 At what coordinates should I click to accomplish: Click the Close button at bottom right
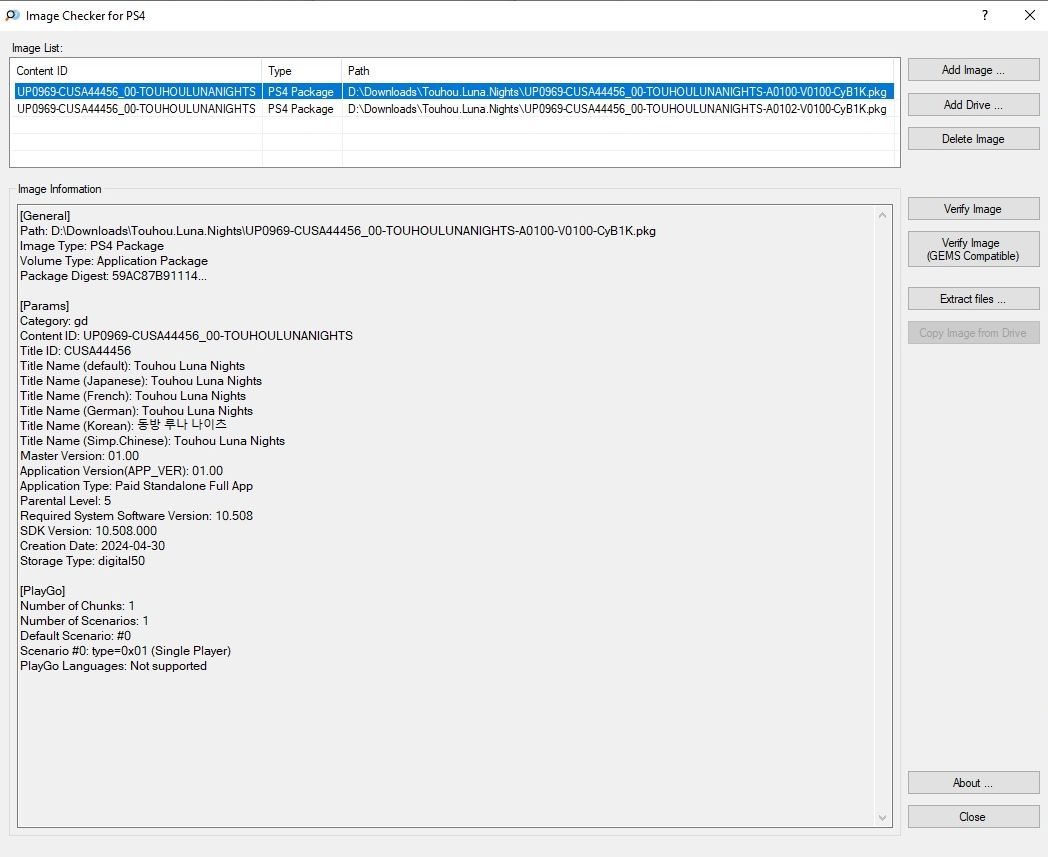[973, 817]
